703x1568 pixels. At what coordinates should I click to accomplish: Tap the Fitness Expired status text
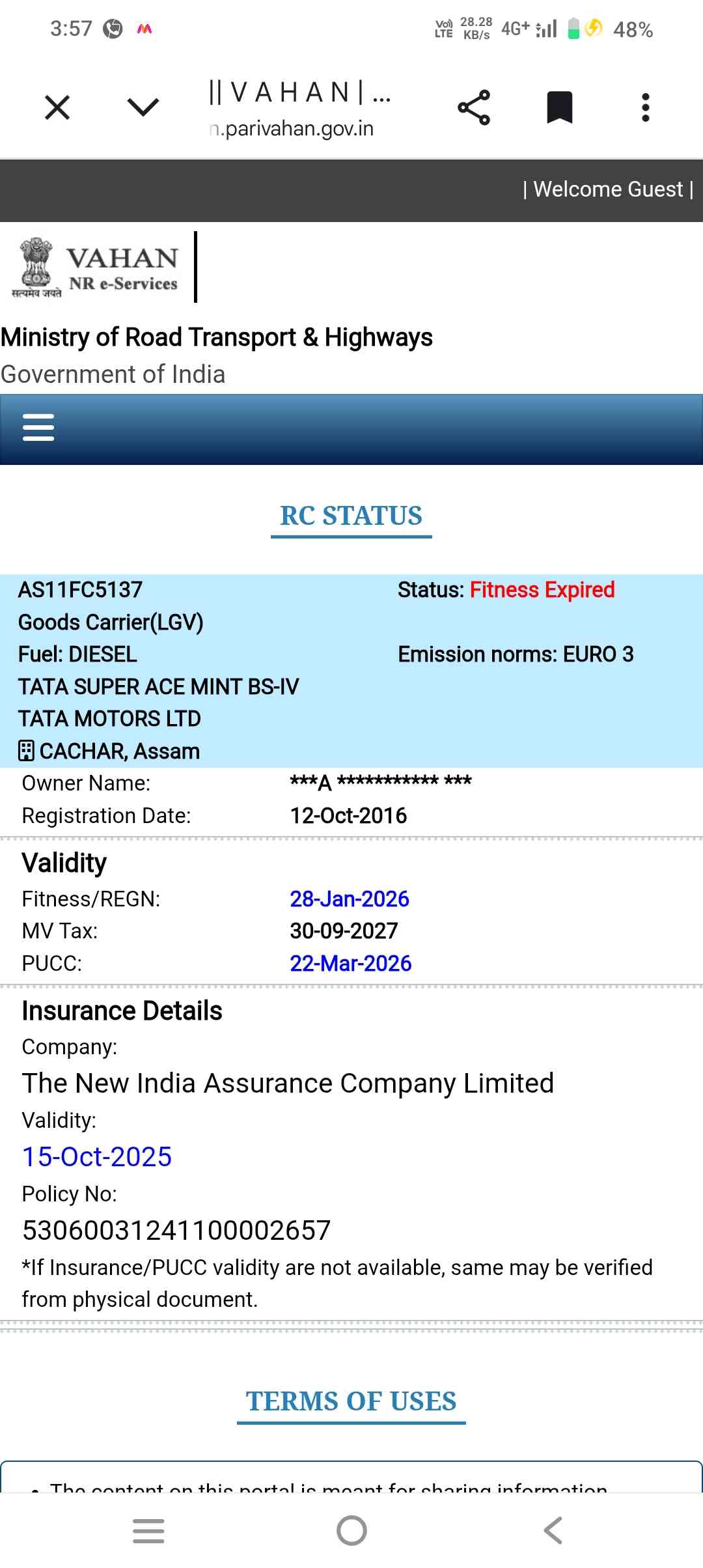click(x=542, y=590)
